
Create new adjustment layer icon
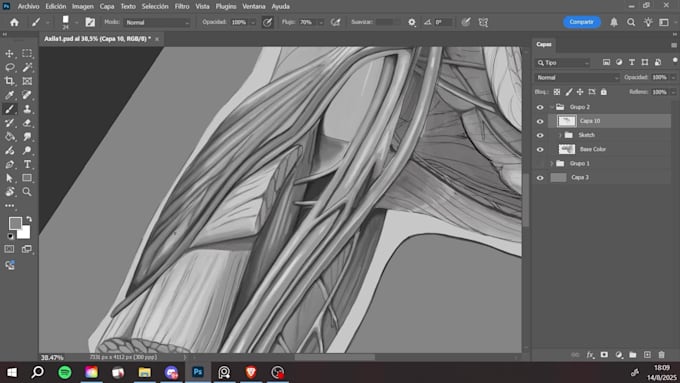click(619, 355)
